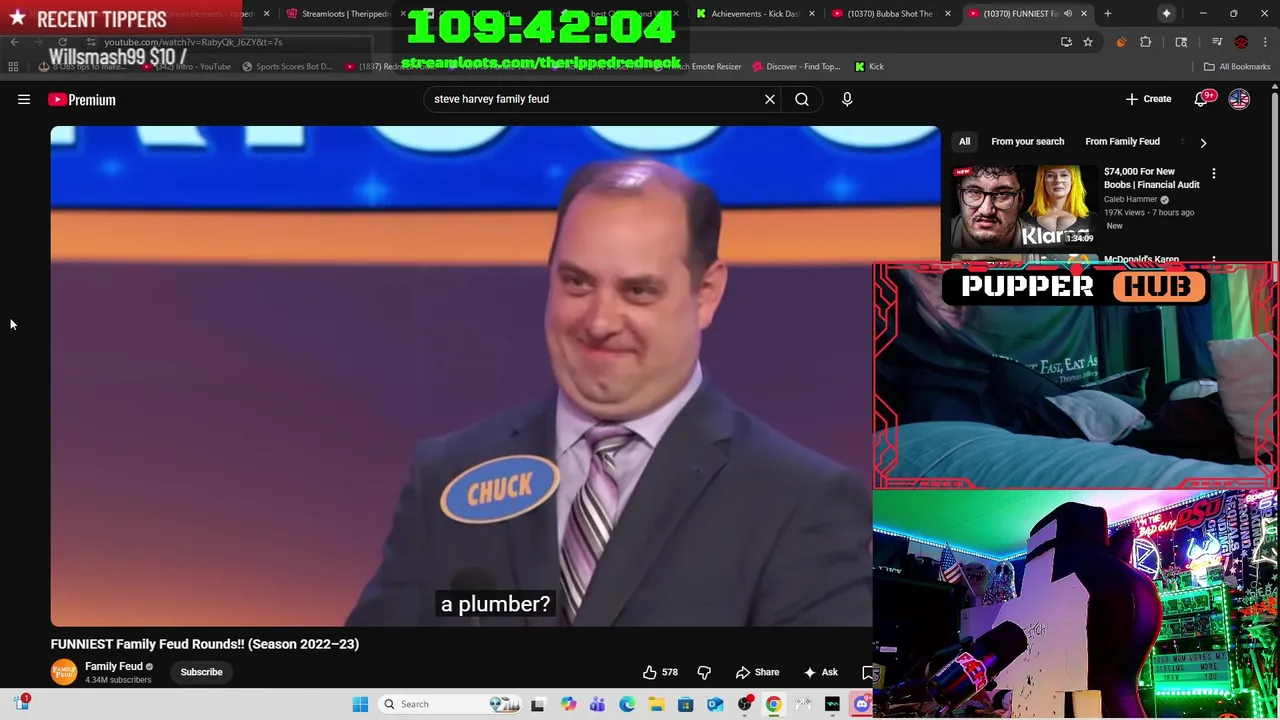This screenshot has width=1280, height=720.
Task: Open the Sports Scores Bot bookmark
Action: [x=287, y=67]
